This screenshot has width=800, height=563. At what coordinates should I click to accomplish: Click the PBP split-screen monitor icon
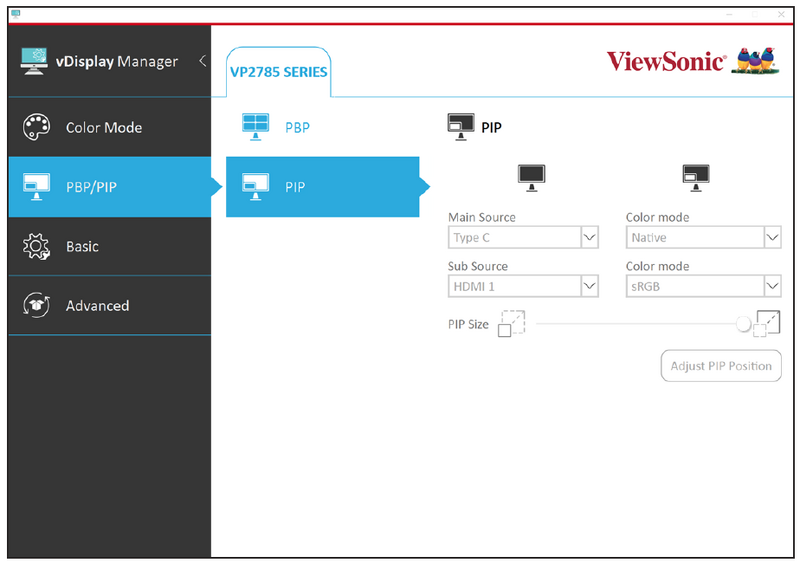[255, 127]
